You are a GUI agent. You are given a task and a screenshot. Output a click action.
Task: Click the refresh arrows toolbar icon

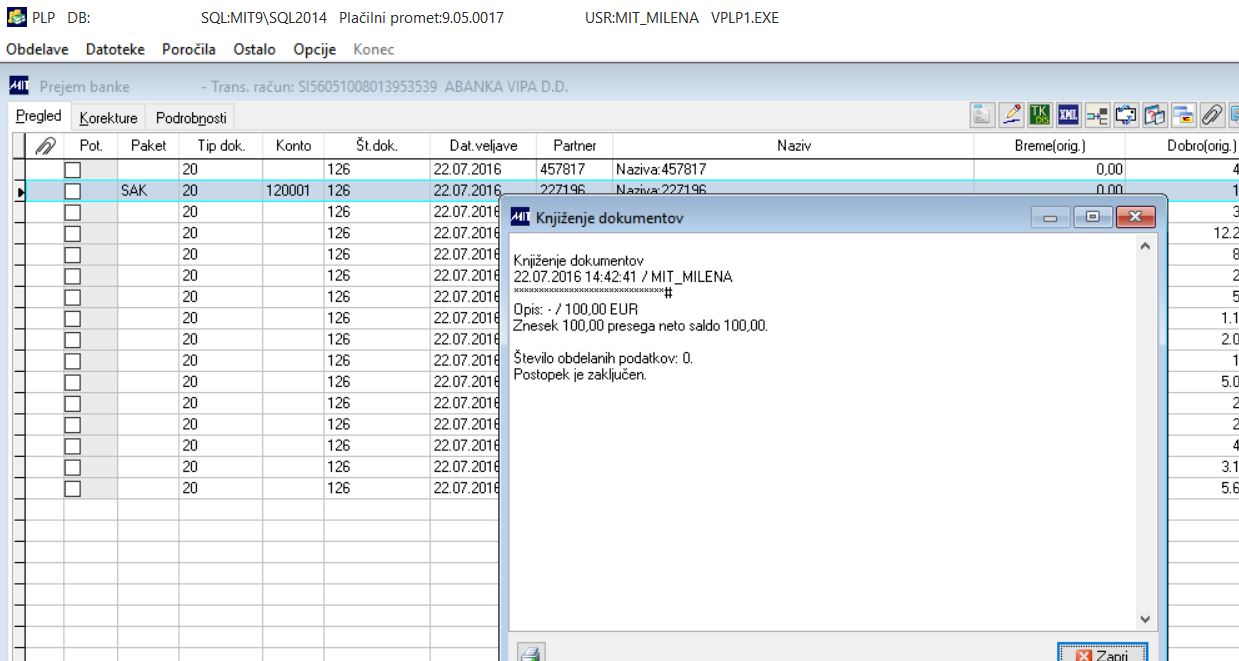1126,115
